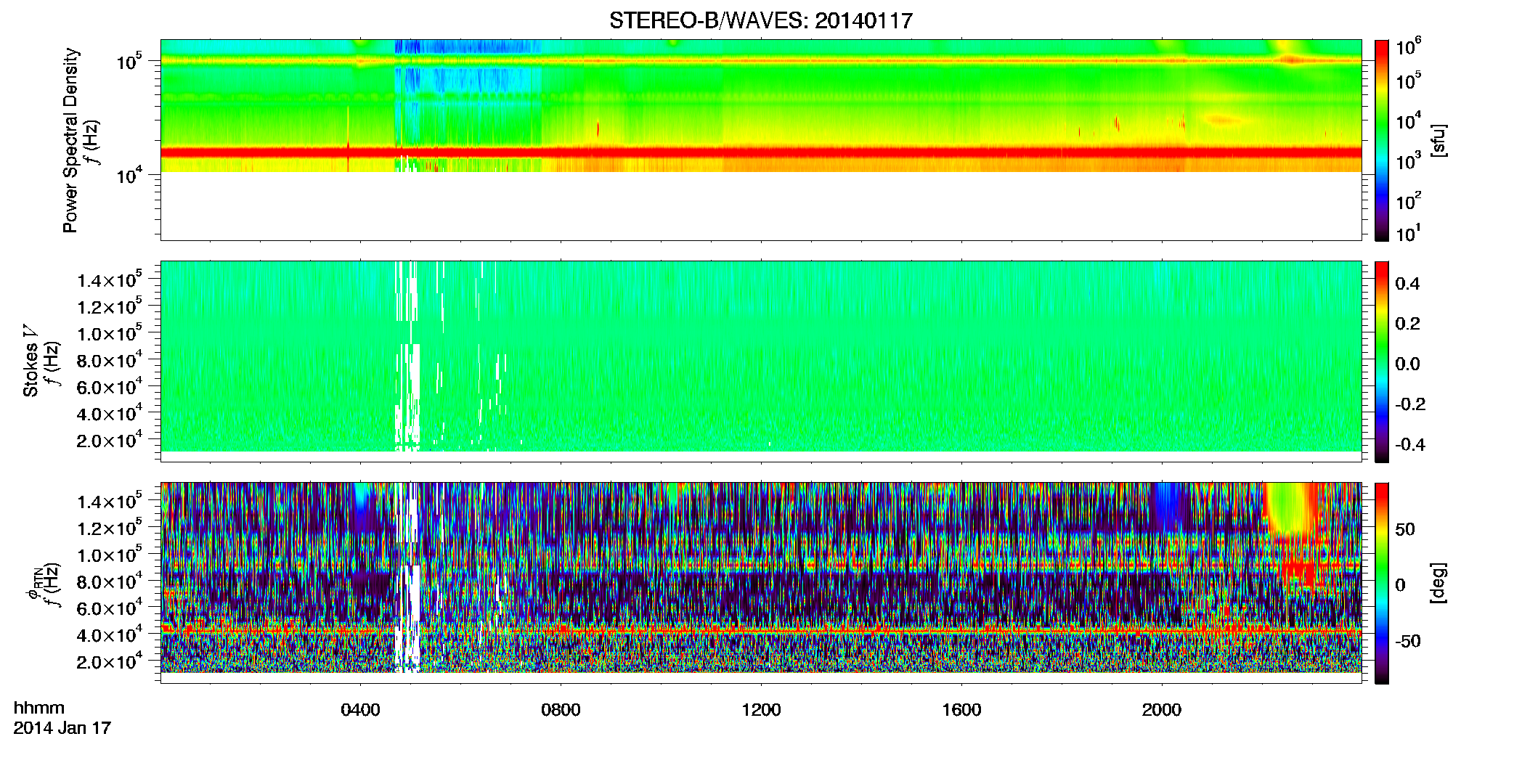This screenshot has width=1522, height=784.
Task: Select the -0.4 label on Stokes colorbar
Action: coord(1410,444)
